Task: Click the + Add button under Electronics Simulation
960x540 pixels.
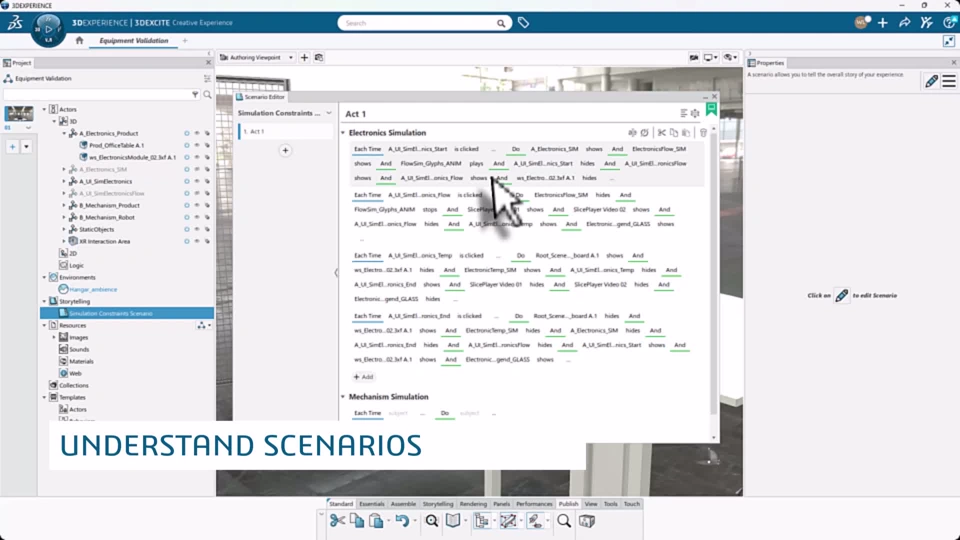Action: (x=363, y=377)
